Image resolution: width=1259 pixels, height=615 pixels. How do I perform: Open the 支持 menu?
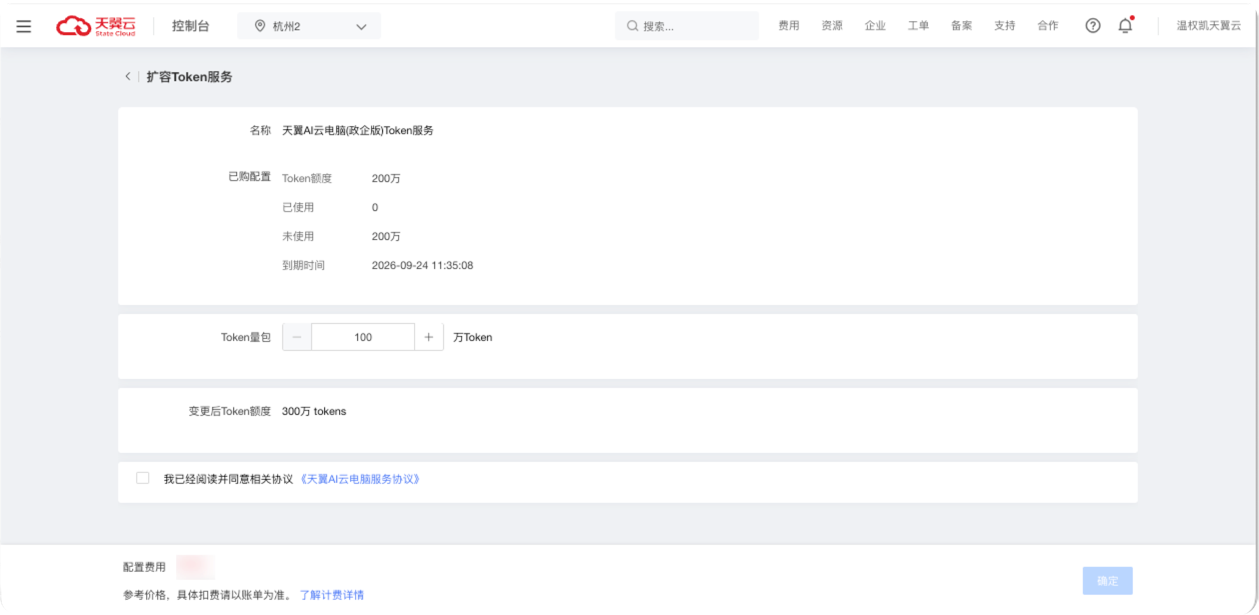1004,26
